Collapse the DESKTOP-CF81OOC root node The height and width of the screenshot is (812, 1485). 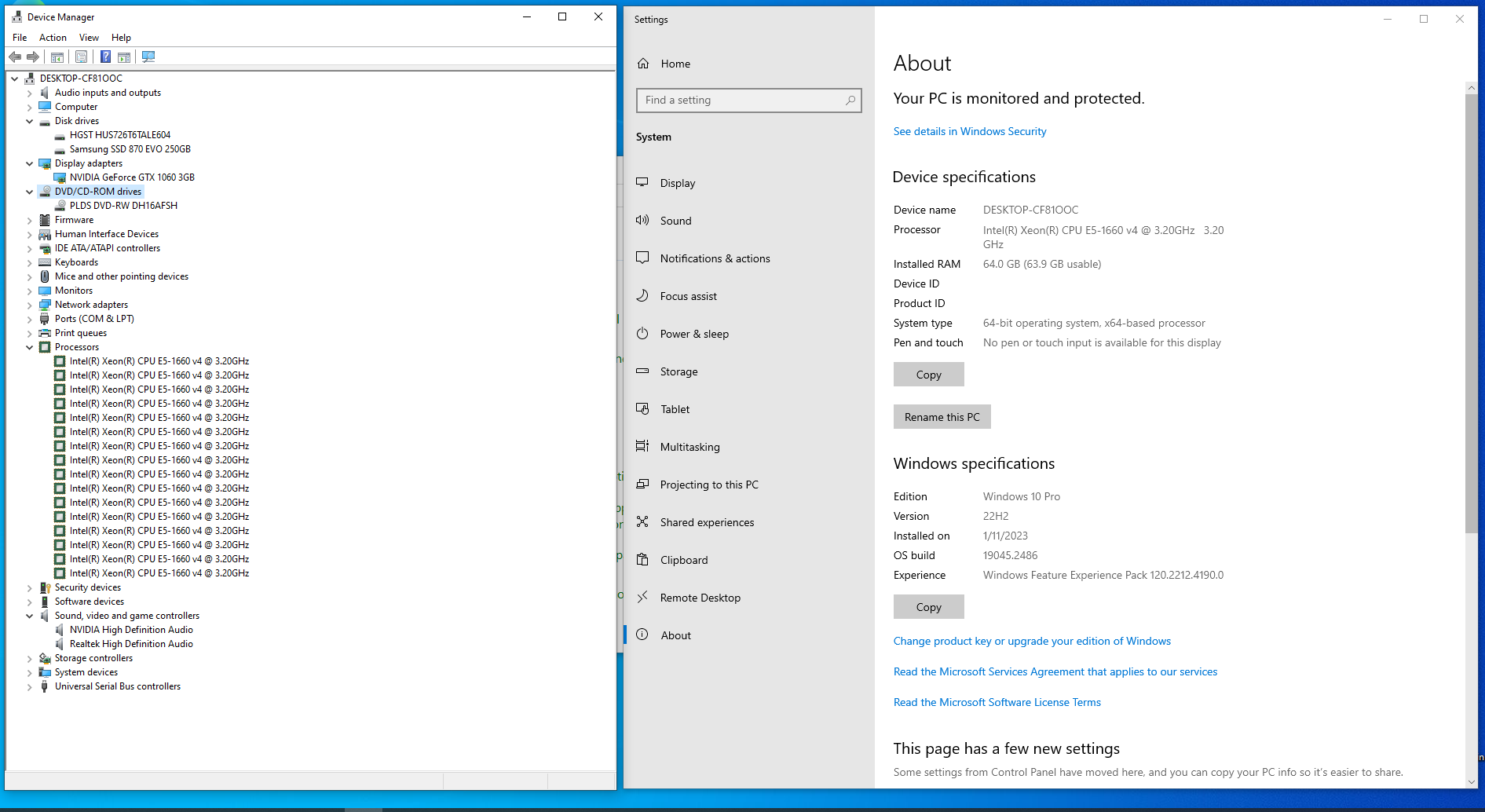pyautogui.click(x=15, y=79)
